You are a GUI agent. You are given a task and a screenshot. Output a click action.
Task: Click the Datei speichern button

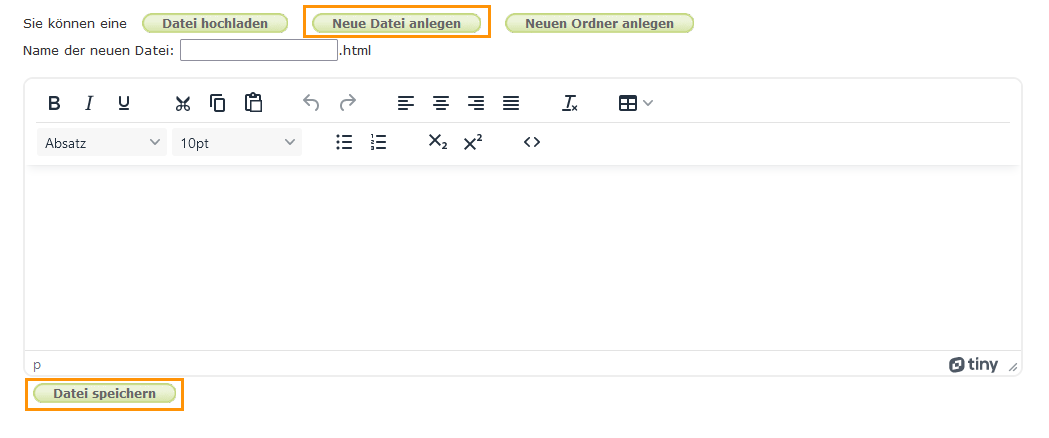pos(104,394)
